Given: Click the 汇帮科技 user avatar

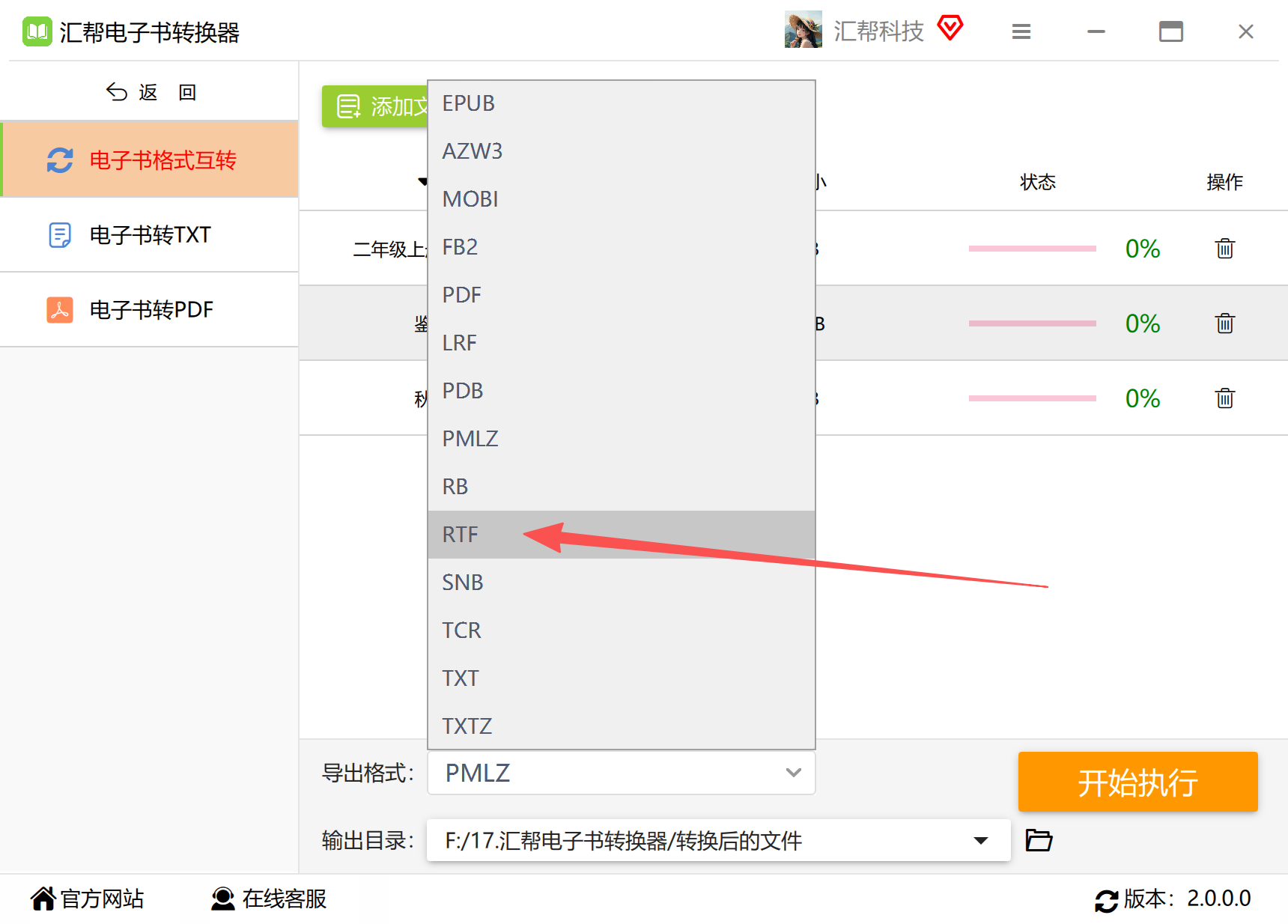Looking at the screenshot, I should 804,30.
